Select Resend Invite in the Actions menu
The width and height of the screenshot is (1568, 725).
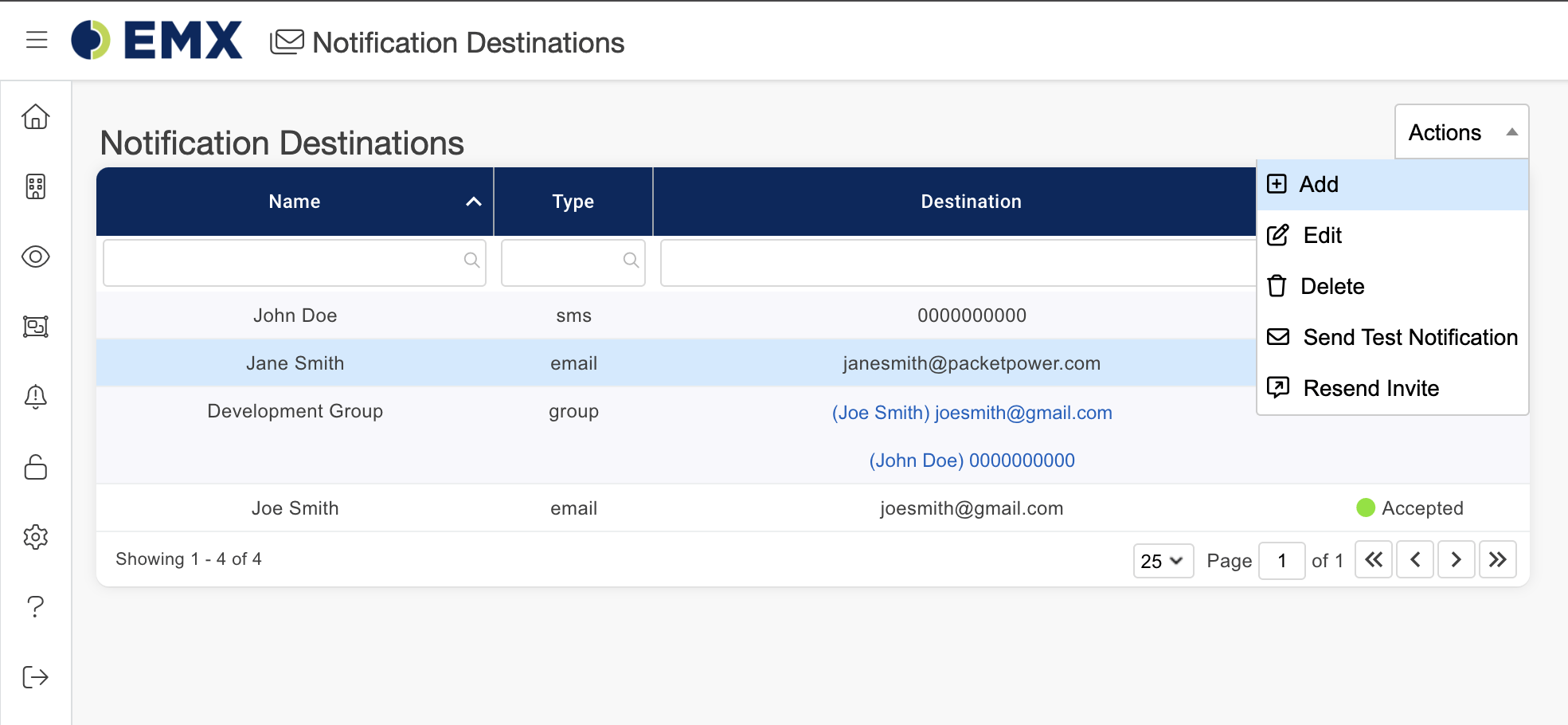[x=1371, y=388]
